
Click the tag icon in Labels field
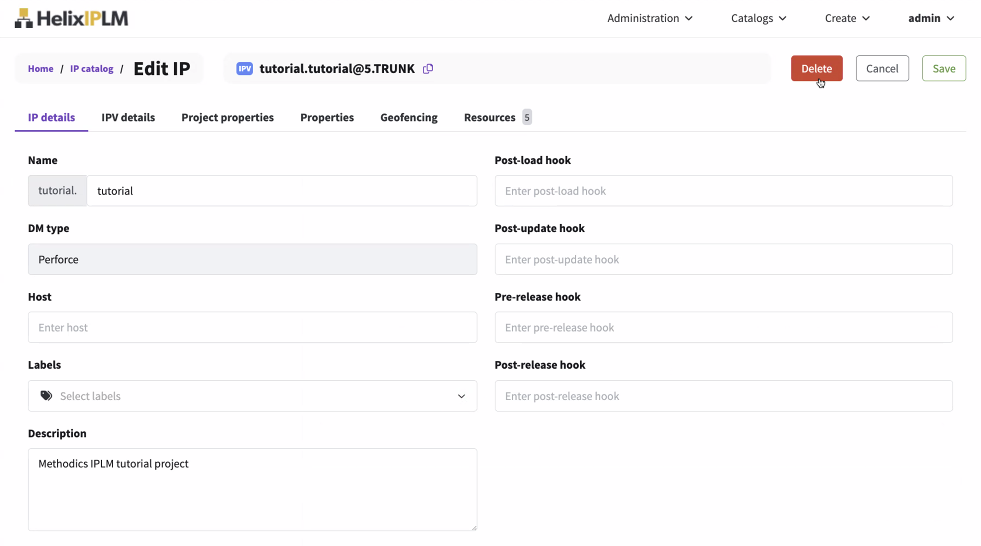click(x=46, y=396)
